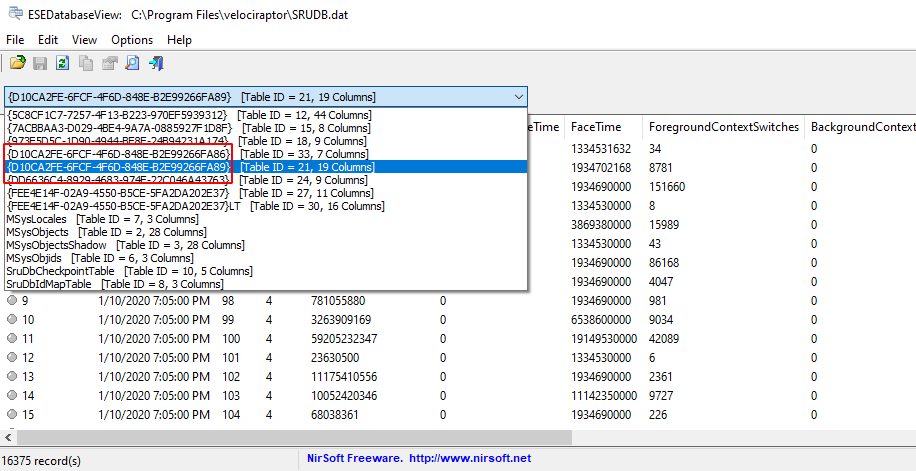The image size is (916, 471).
Task: Click the Copy selected items icon
Action: pyautogui.click(x=86, y=64)
